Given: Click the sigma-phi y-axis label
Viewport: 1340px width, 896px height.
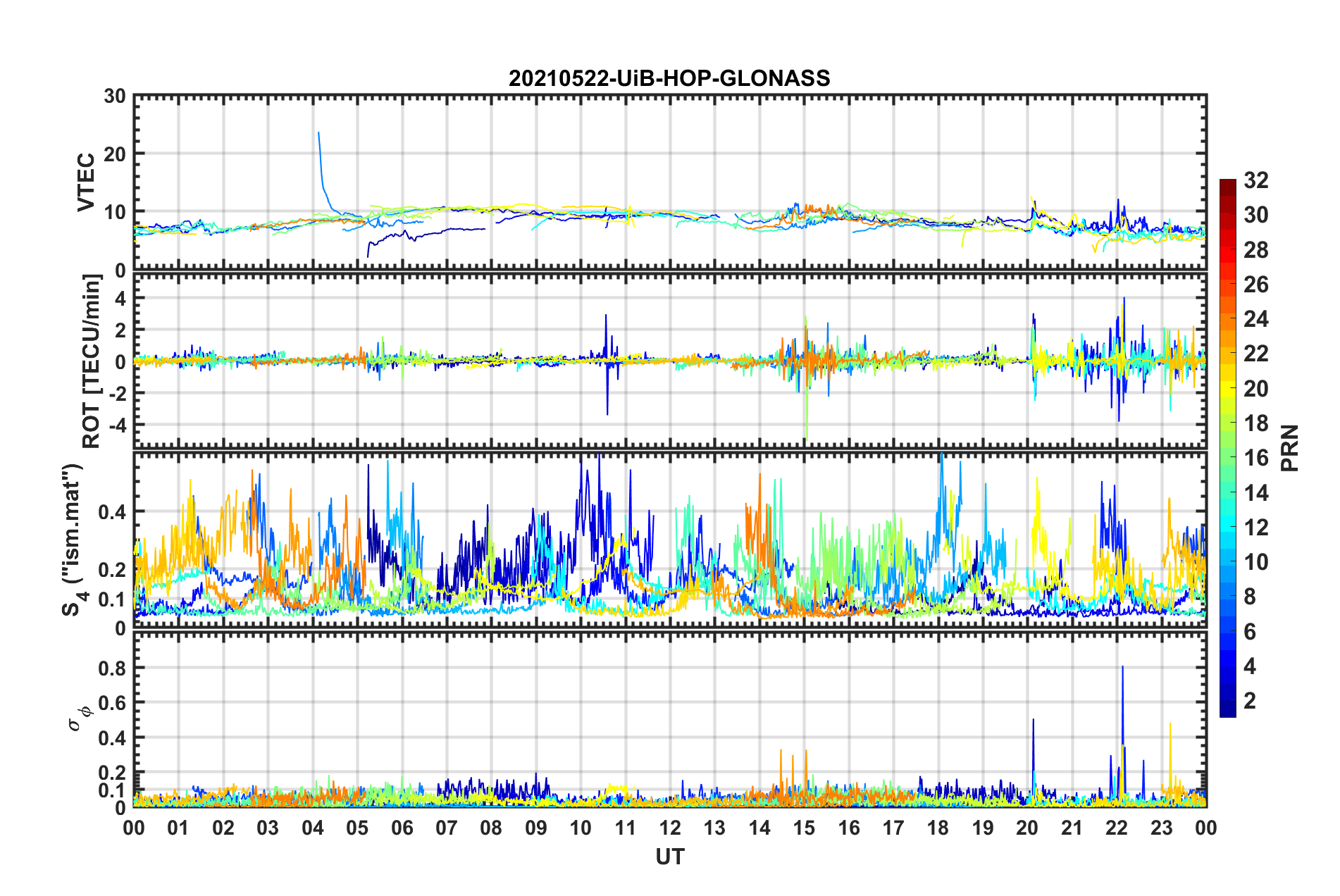Looking at the screenshot, I should 81,718.
